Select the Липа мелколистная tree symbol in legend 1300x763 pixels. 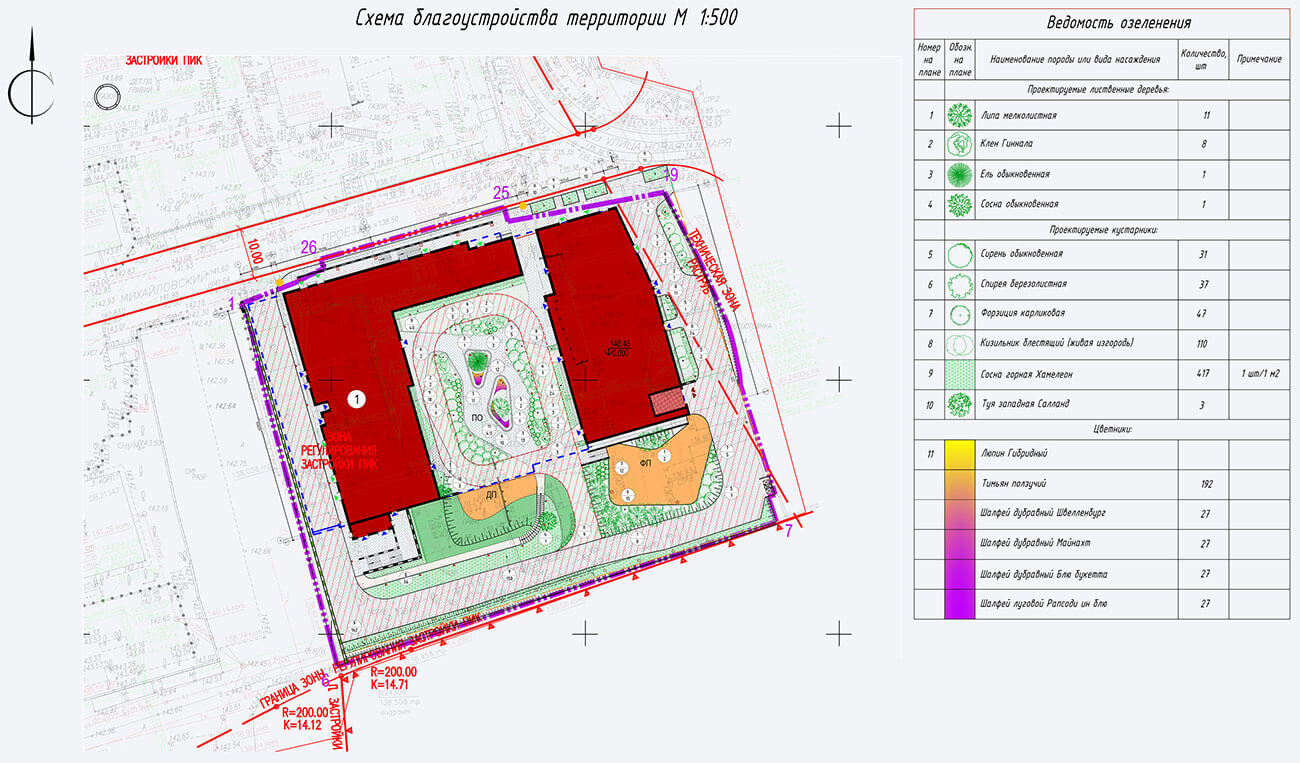click(960, 115)
